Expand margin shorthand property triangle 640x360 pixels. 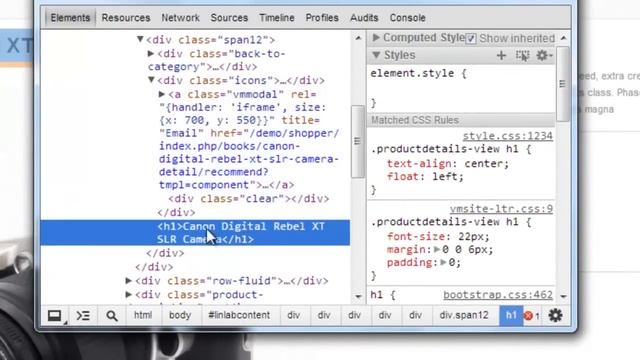pyautogui.click(x=437, y=249)
